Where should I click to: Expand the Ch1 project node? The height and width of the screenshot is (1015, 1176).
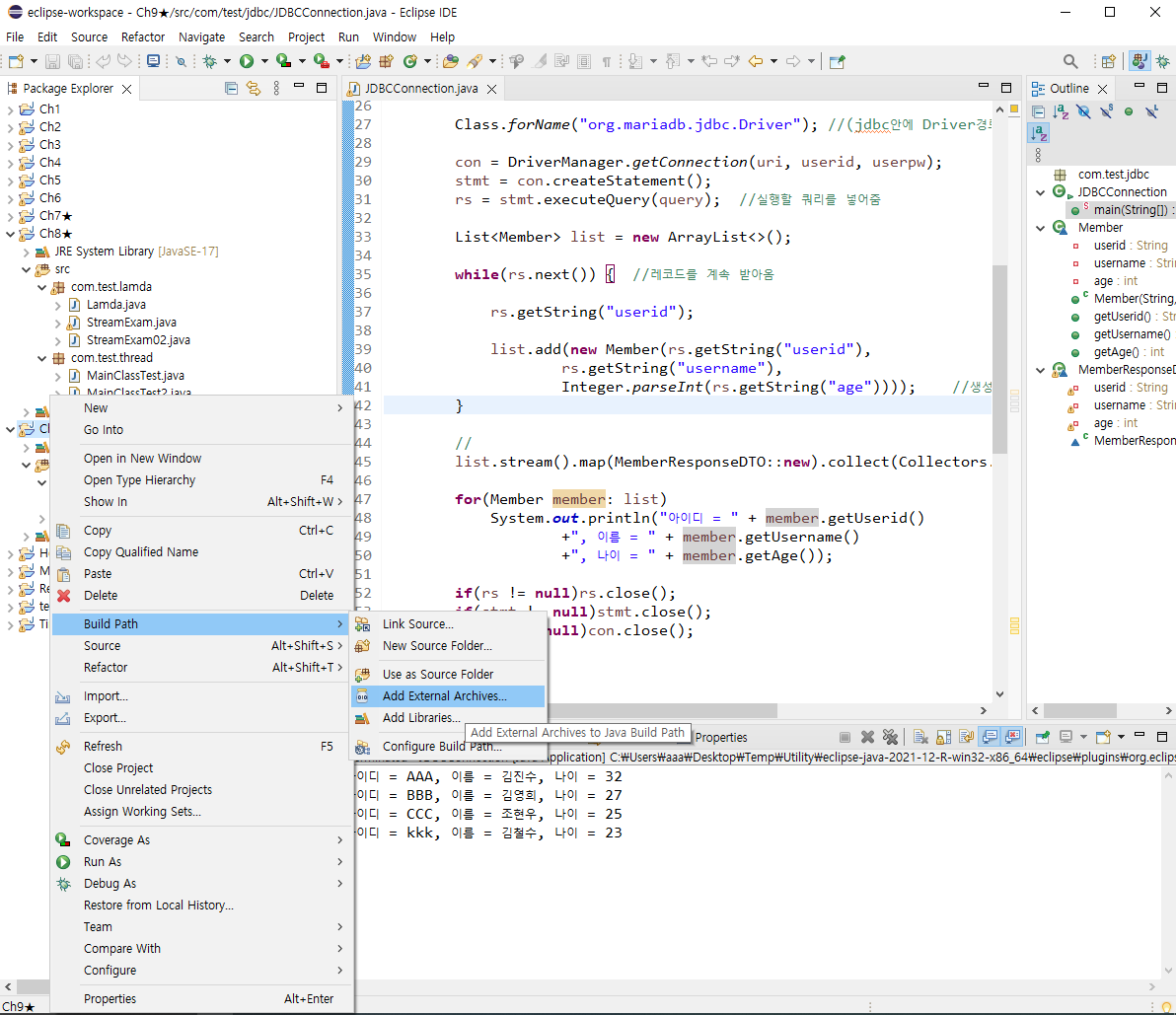10,109
